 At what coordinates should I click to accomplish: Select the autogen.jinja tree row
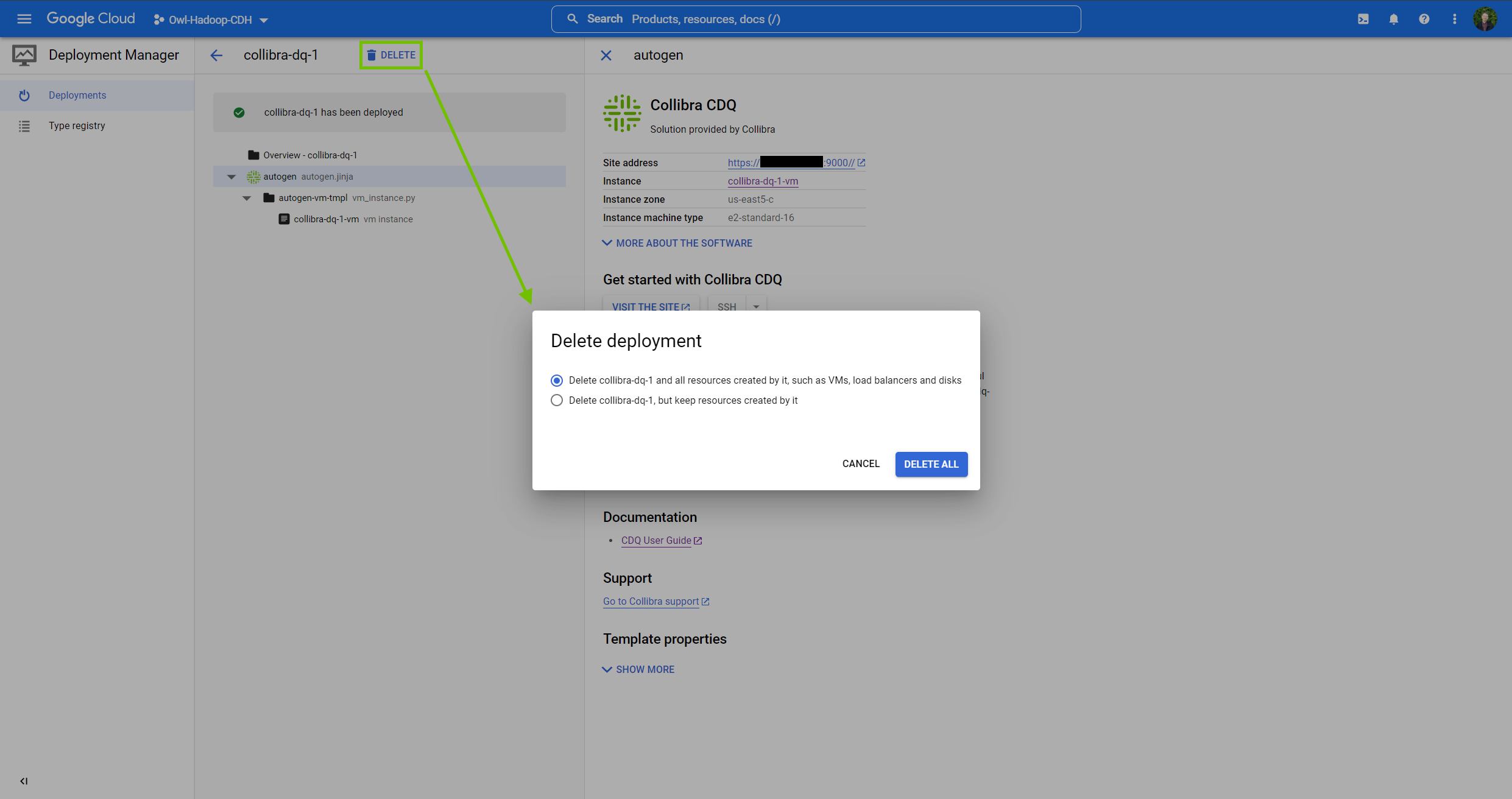pyautogui.click(x=389, y=177)
